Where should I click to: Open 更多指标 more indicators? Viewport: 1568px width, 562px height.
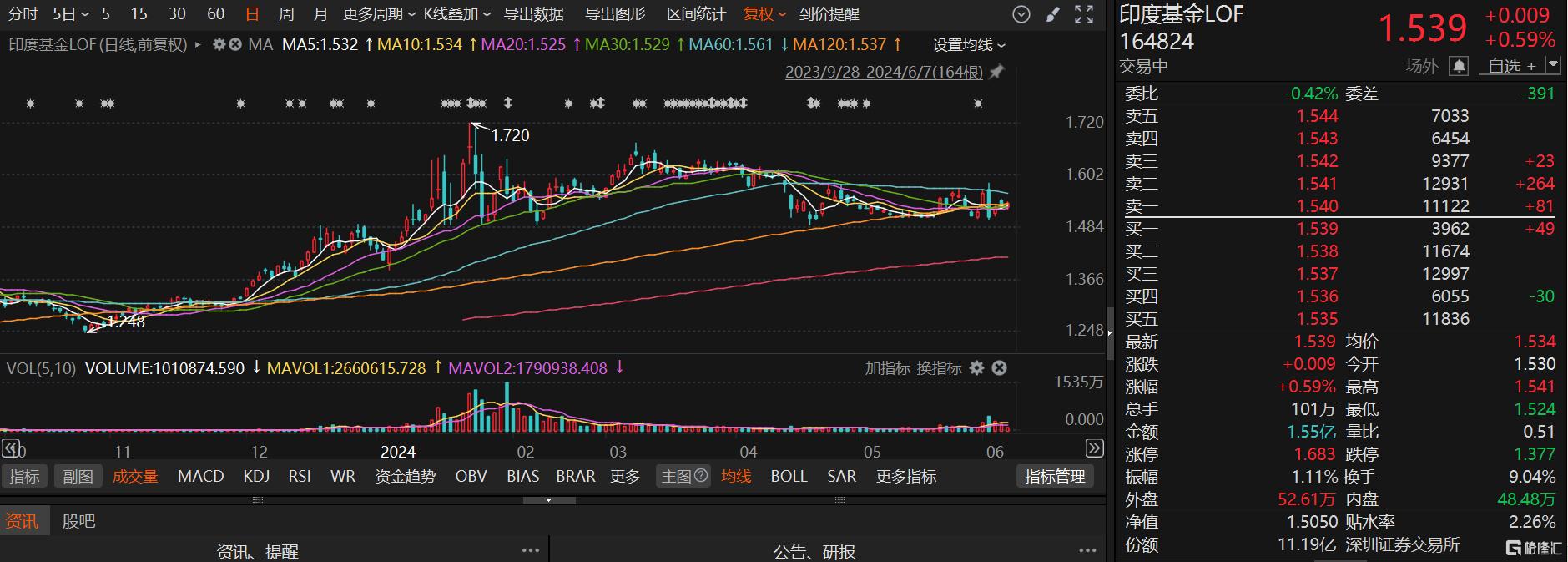[x=906, y=476]
